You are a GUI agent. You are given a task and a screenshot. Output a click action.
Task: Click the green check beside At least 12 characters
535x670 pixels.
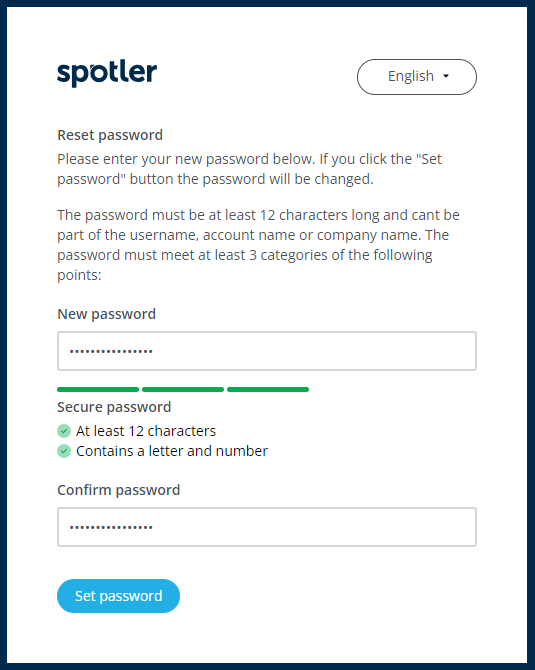coord(64,431)
